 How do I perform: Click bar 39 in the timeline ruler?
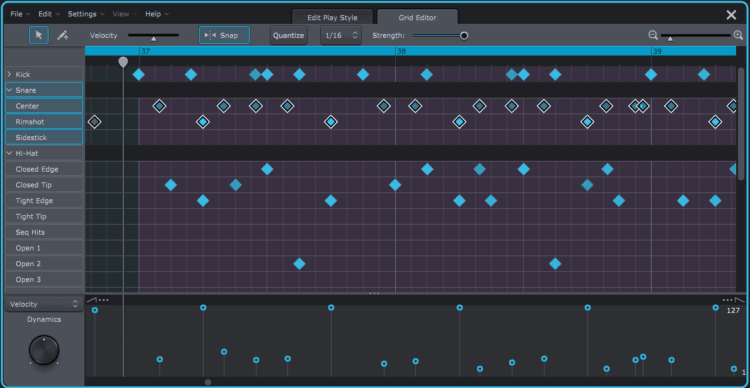[x=657, y=51]
